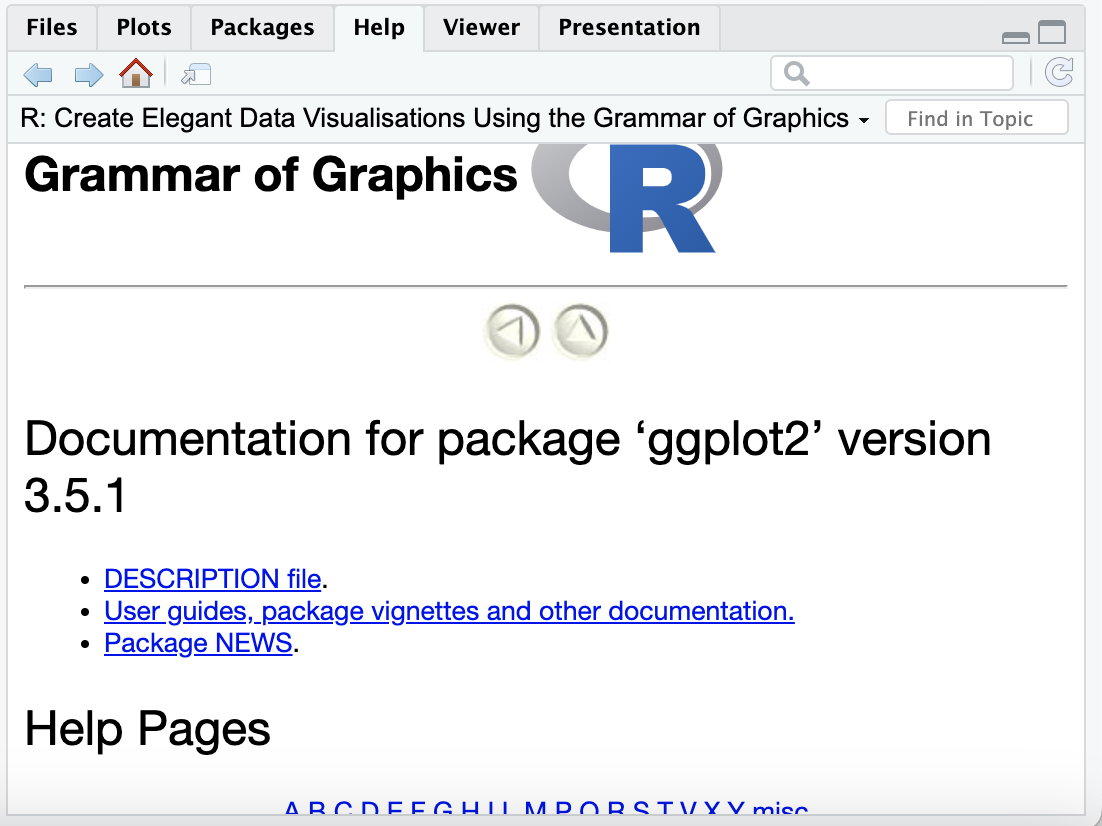Click the left-pointing round navigation arrow

point(512,331)
